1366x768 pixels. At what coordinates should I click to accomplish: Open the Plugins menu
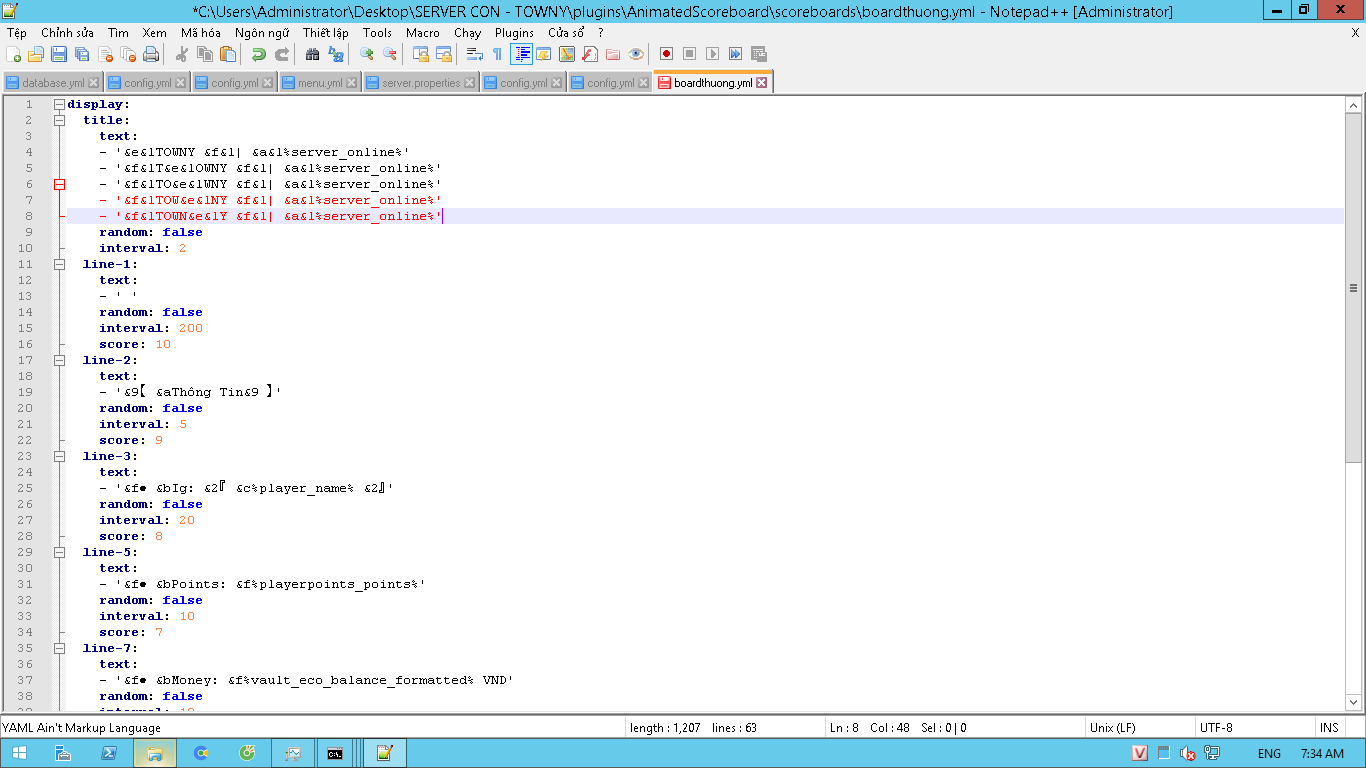click(x=514, y=33)
